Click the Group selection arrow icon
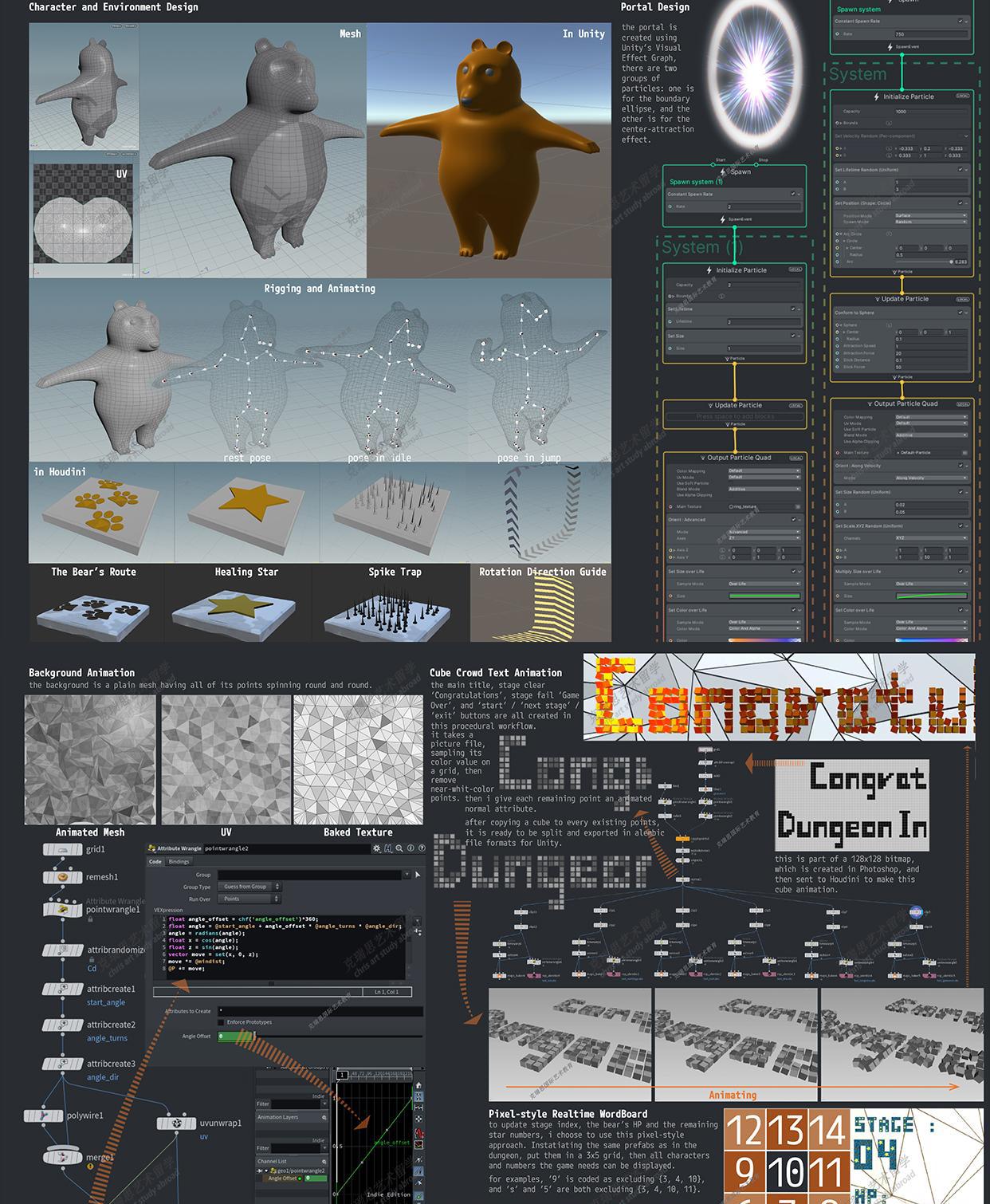The width and height of the screenshot is (990, 1204). (x=418, y=875)
